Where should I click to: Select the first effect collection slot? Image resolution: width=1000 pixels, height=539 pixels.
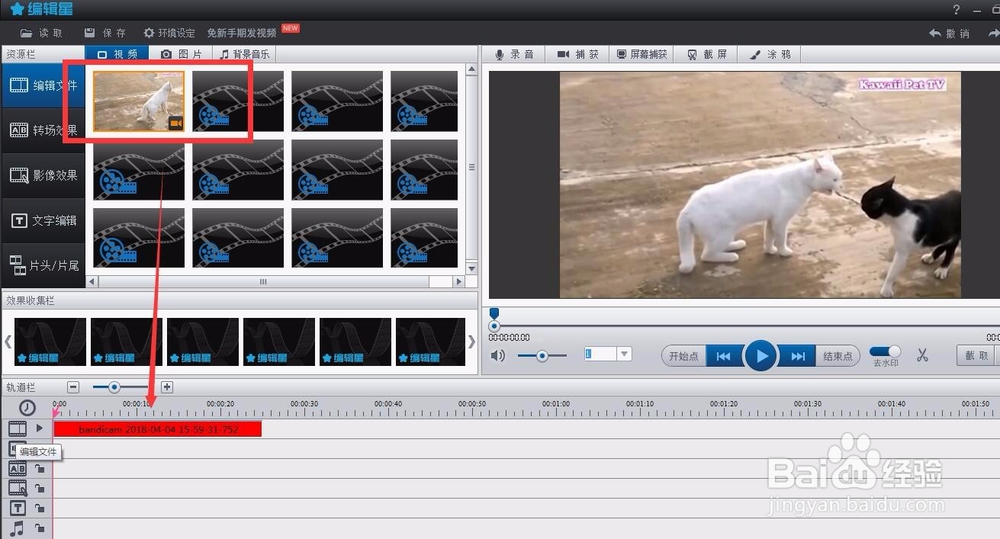(50, 342)
